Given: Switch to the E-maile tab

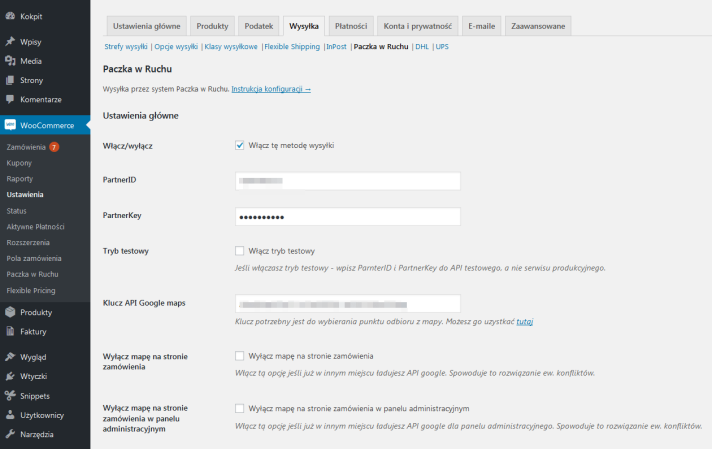Looking at the screenshot, I should pos(482,26).
